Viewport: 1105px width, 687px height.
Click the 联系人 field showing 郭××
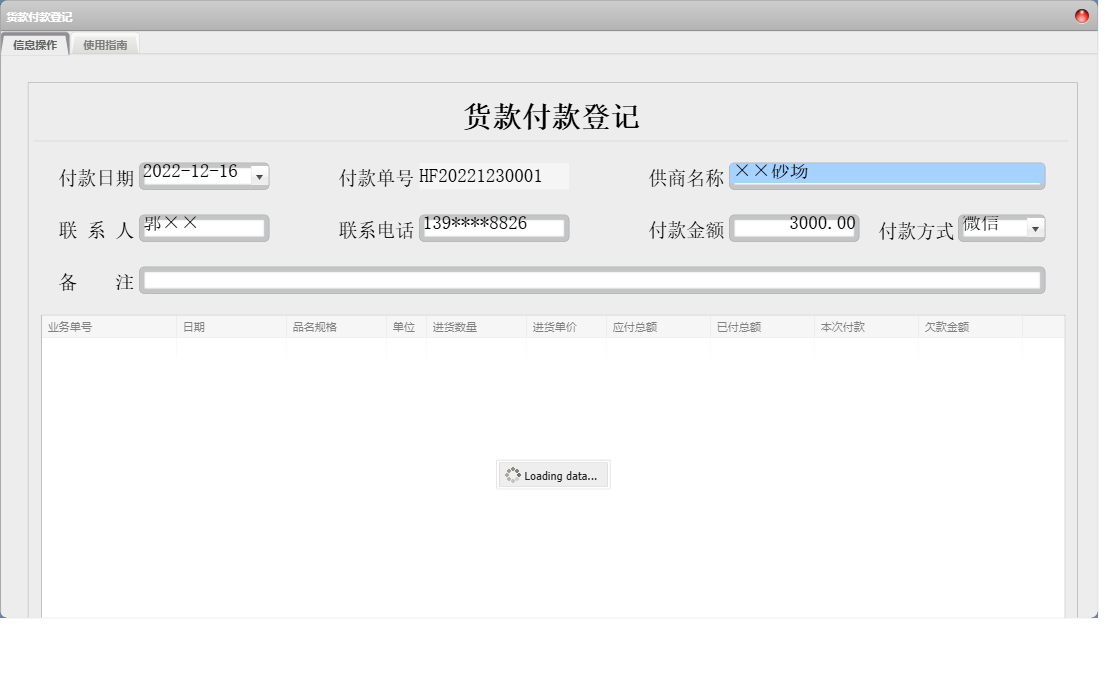(x=205, y=228)
